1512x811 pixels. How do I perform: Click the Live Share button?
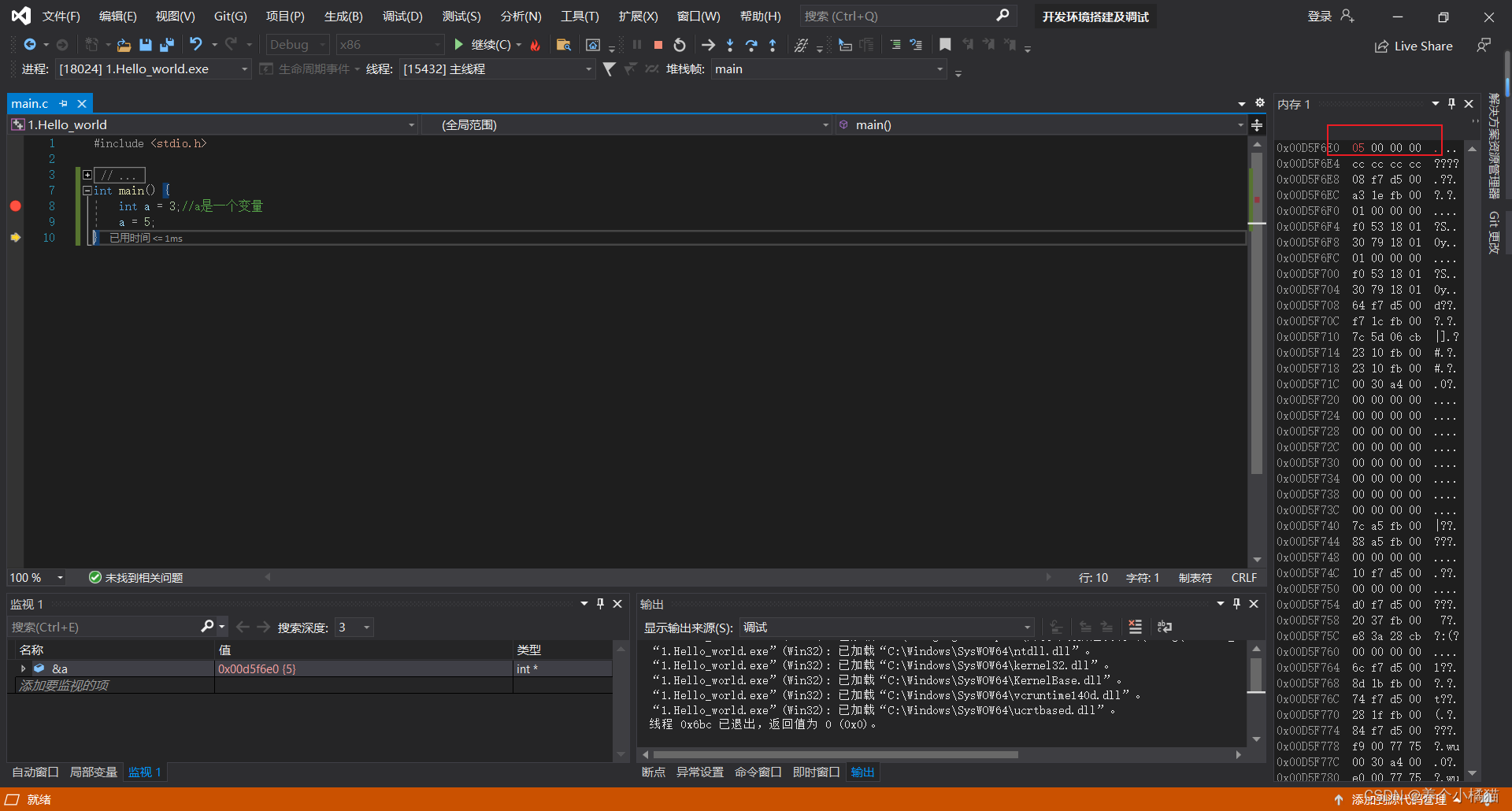coord(1414,46)
